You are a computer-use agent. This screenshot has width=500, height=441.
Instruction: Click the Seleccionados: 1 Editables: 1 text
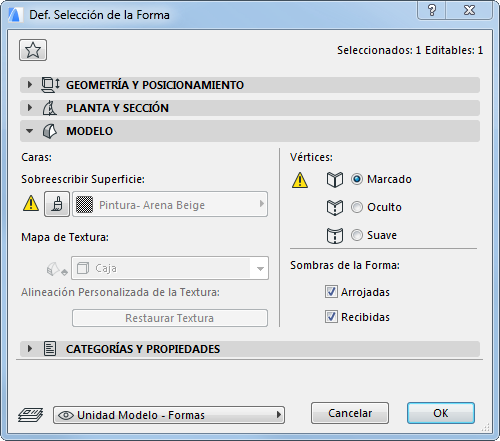410,50
